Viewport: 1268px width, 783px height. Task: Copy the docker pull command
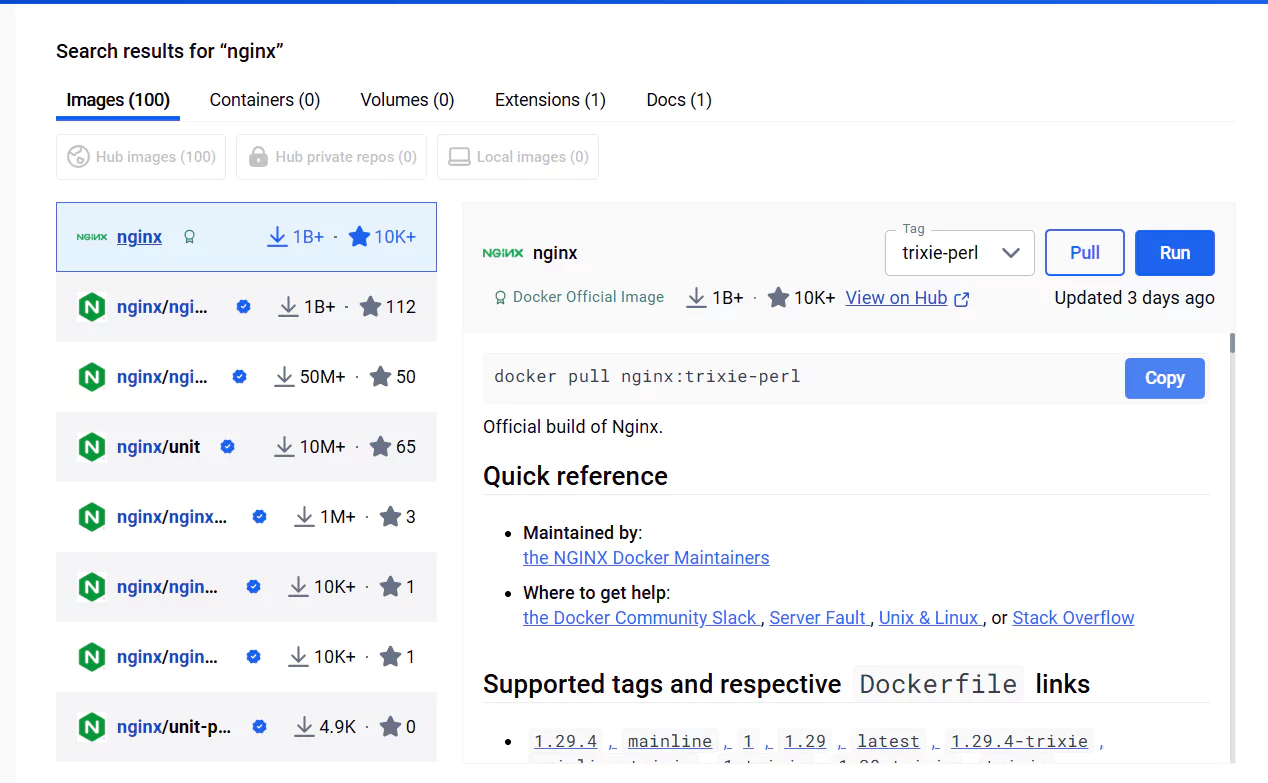point(1164,378)
